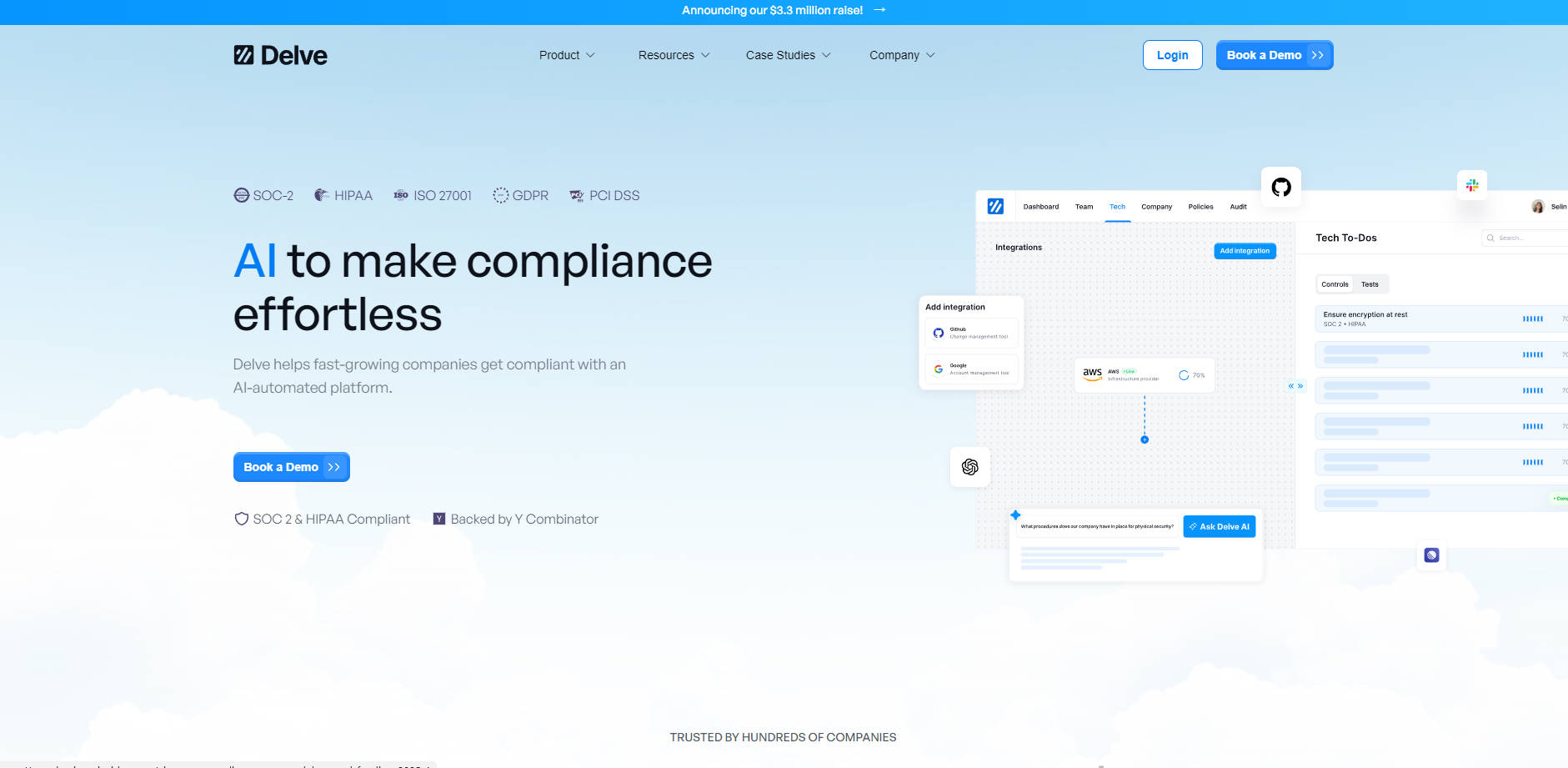Click the GitHub floating icon
This screenshot has width=1568, height=768.
pos(1281,187)
